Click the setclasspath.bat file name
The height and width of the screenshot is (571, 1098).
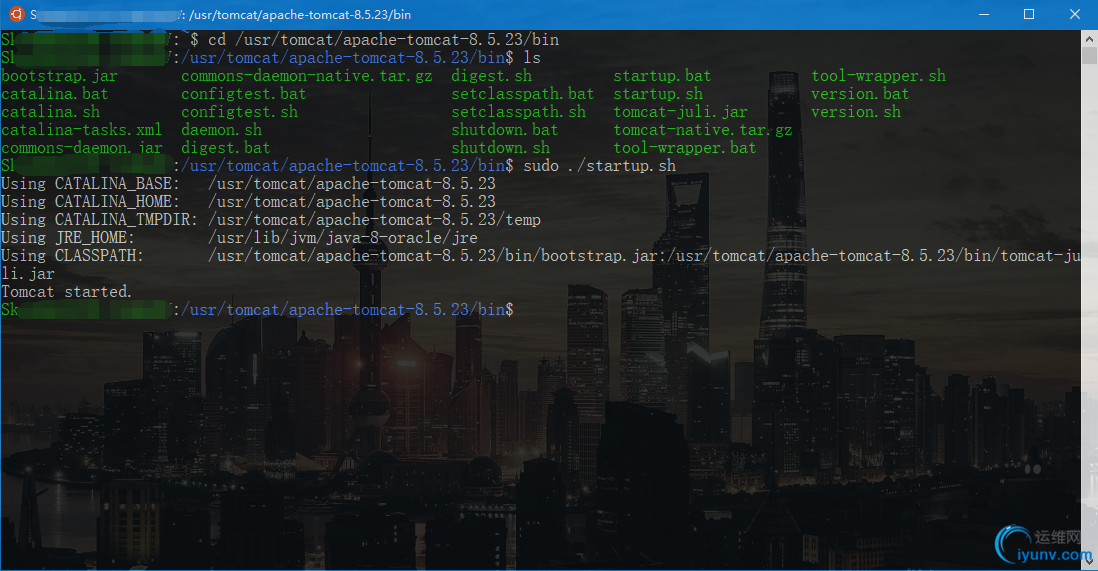coord(522,94)
